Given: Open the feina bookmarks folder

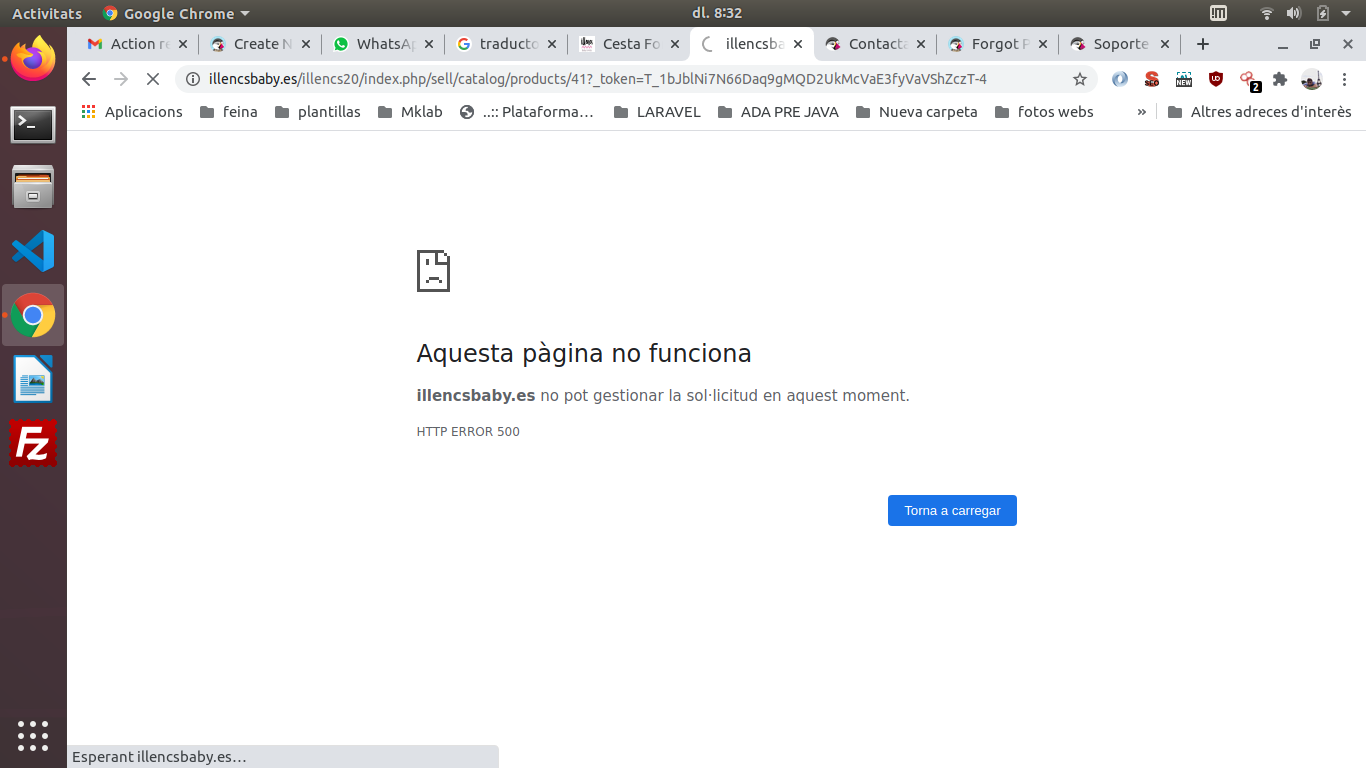Looking at the screenshot, I should coord(229,112).
